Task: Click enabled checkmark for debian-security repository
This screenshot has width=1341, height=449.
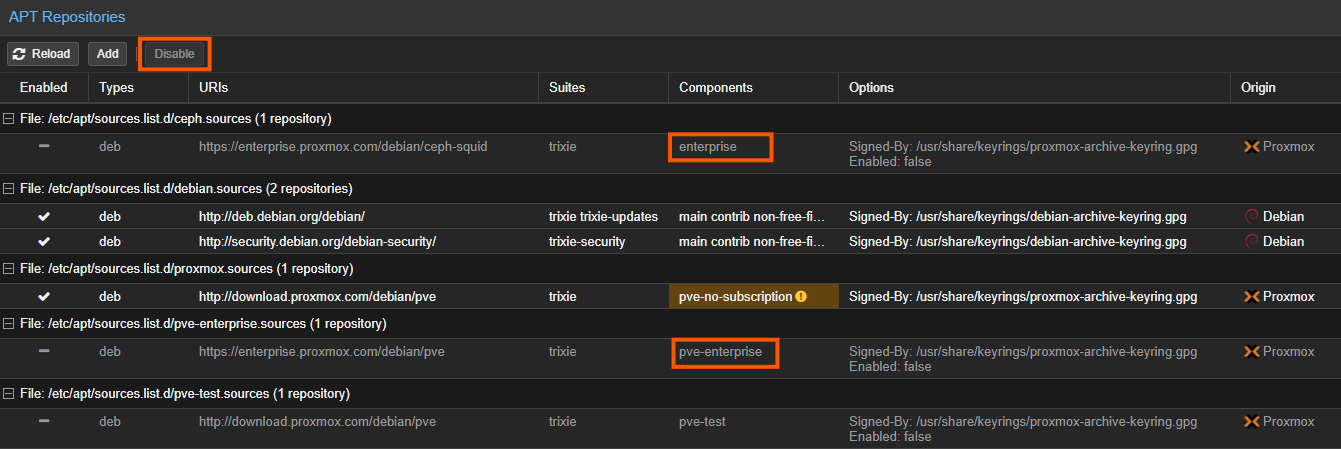Action: 44,242
